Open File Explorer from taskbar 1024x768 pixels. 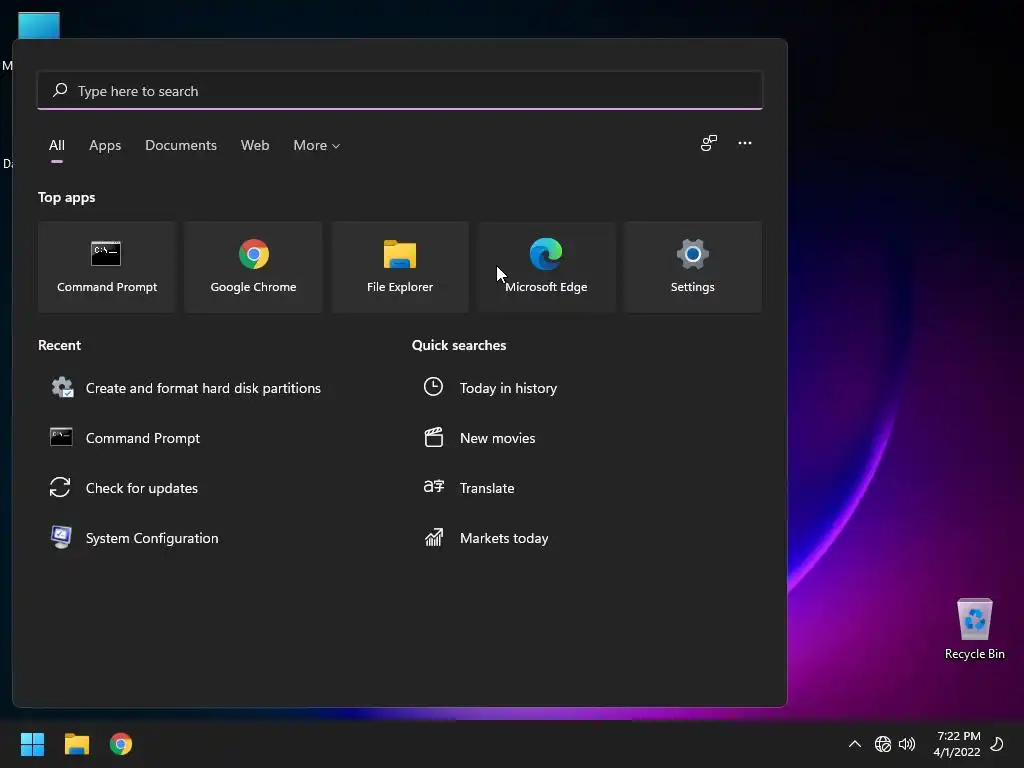pyautogui.click(x=76, y=744)
